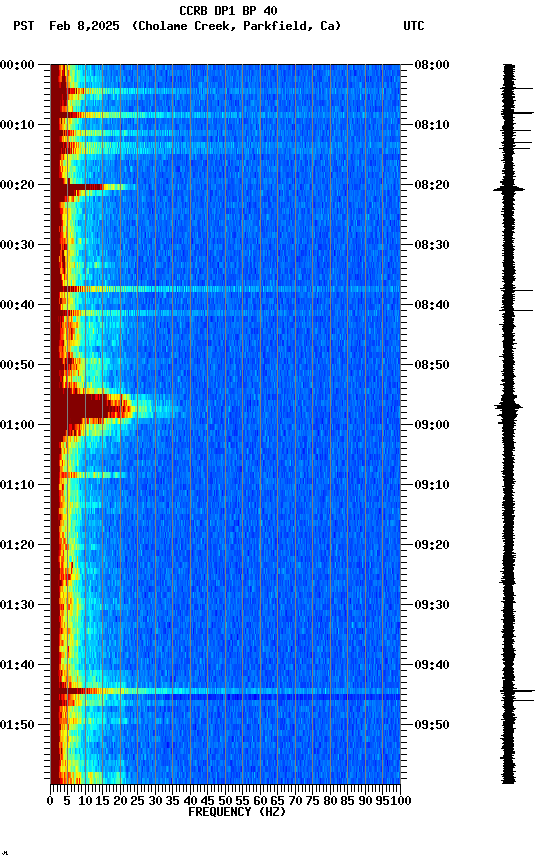Click the location text 'Cholame Creek, Parkfield, Ca'

point(236,26)
